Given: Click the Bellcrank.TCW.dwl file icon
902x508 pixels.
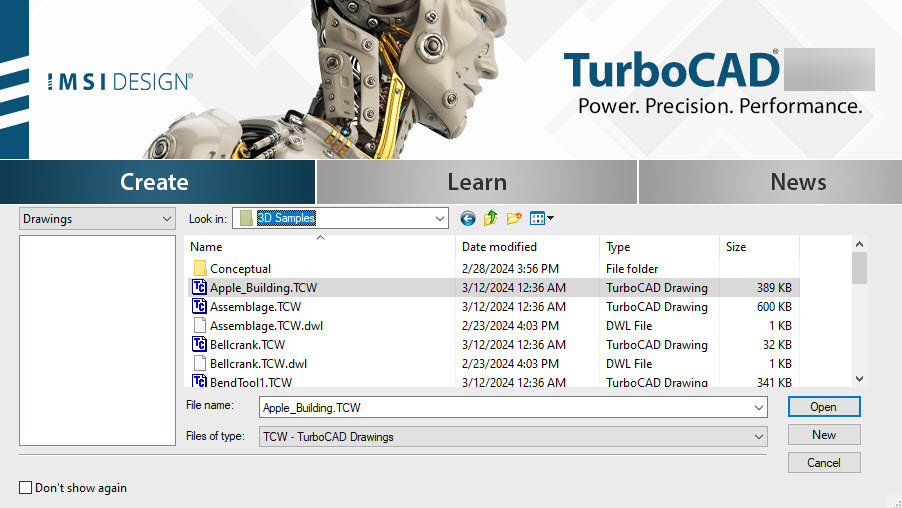Looking at the screenshot, I should tap(199, 363).
